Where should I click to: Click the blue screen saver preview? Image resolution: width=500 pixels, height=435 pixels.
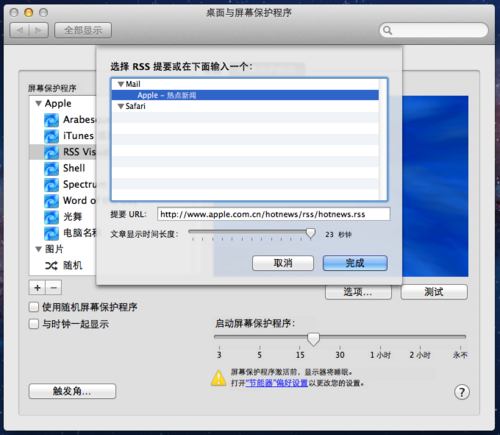435,186
